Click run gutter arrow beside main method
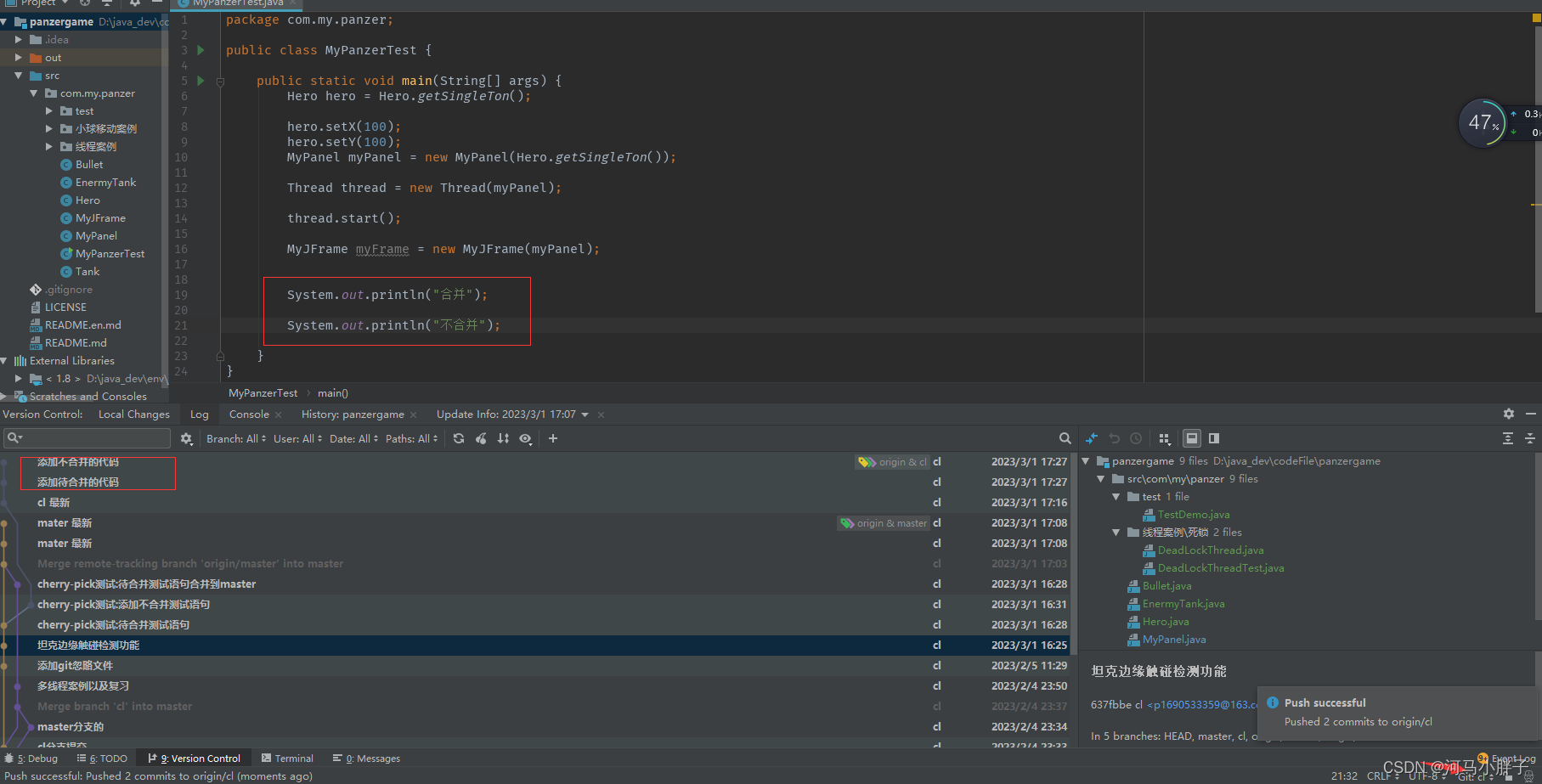The width and height of the screenshot is (1542, 784). (201, 81)
